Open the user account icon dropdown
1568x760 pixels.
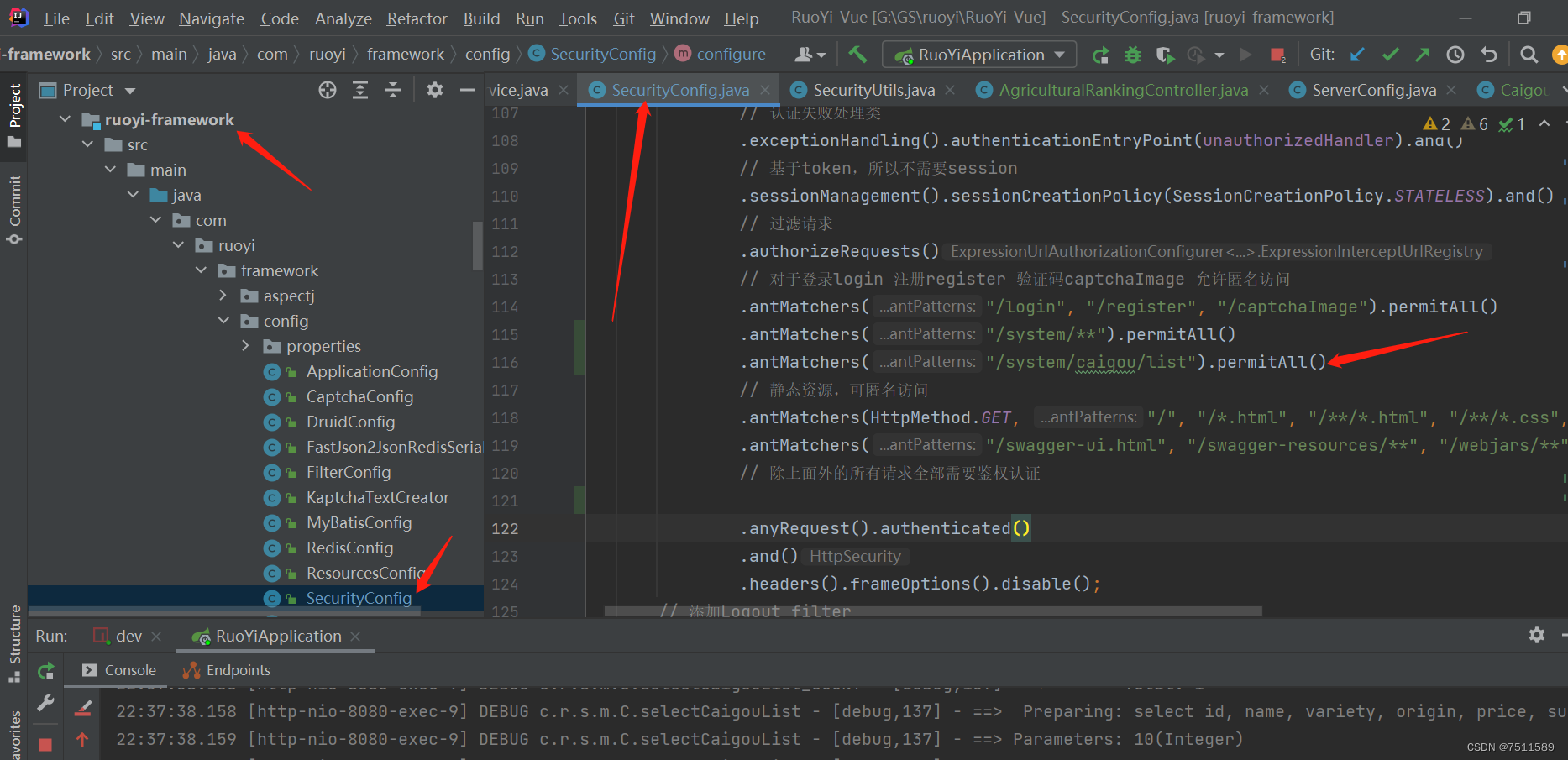[810, 55]
